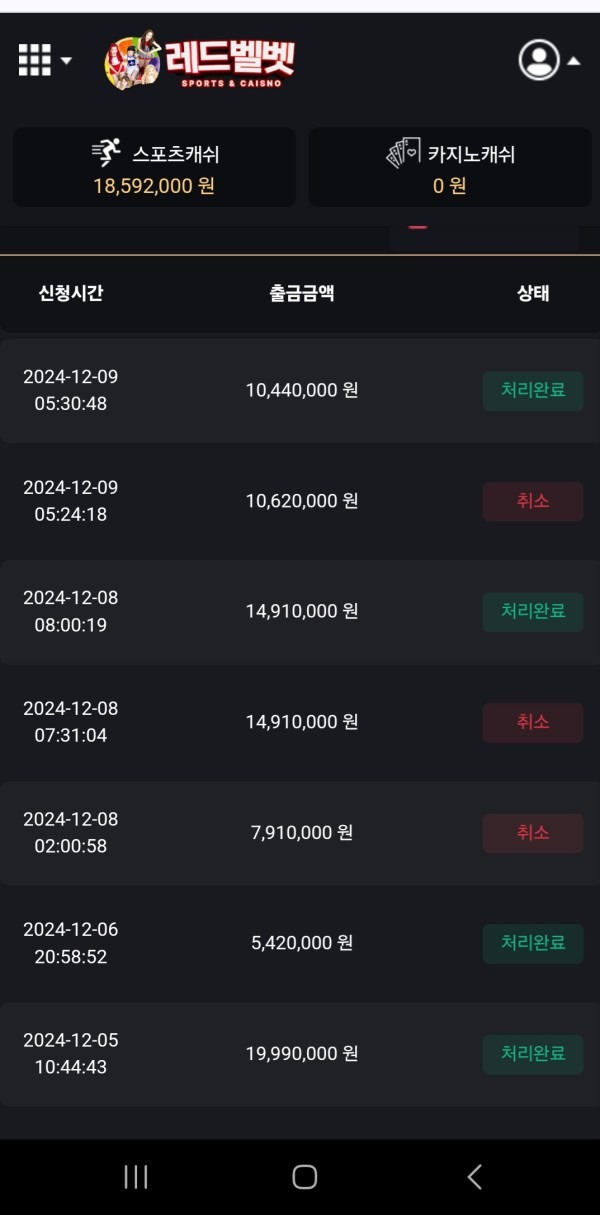The image size is (600, 1215).
Task: Open the user profile account icon
Action: [x=539, y=61]
